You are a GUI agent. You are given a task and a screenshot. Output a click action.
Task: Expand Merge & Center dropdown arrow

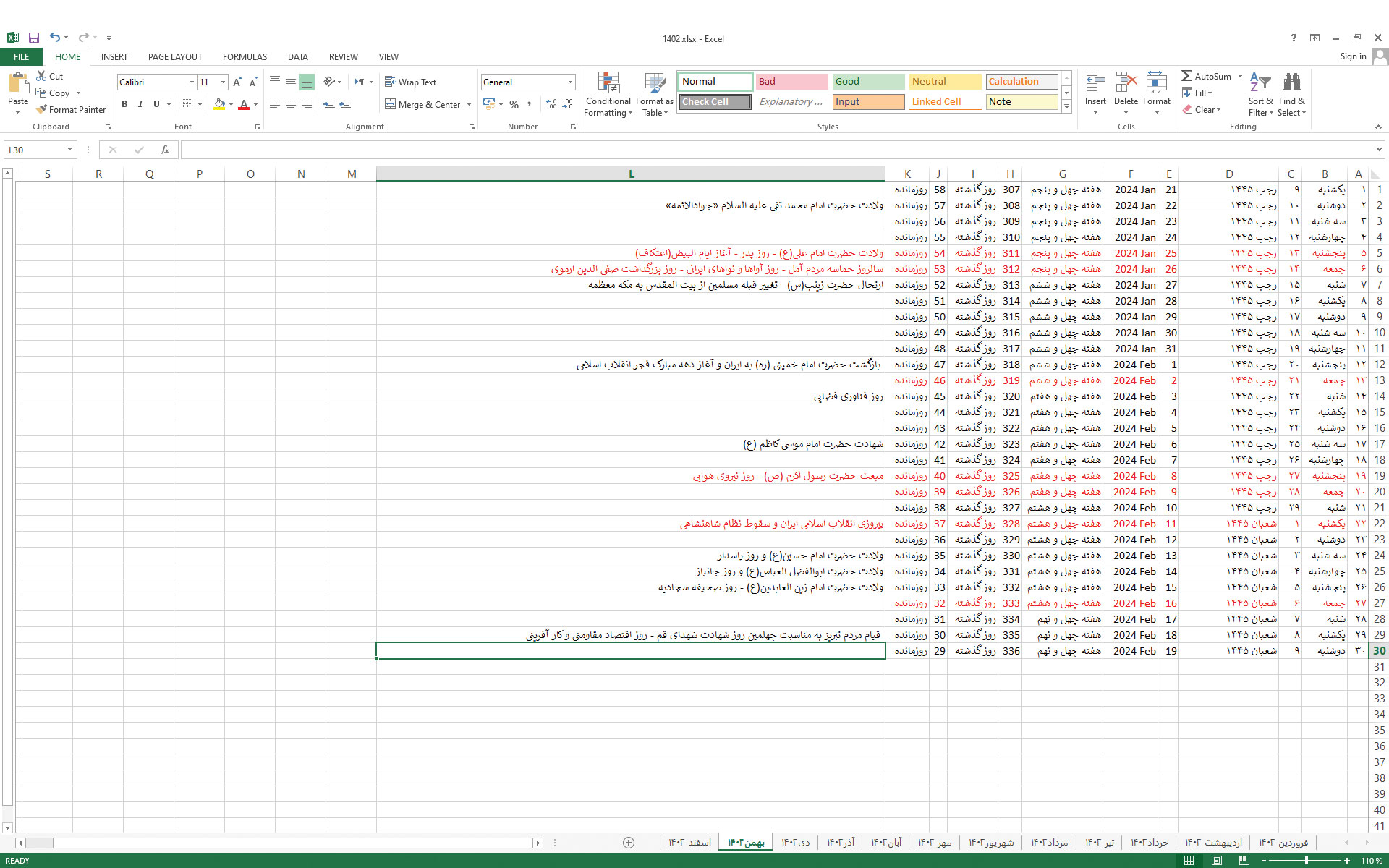tap(469, 104)
